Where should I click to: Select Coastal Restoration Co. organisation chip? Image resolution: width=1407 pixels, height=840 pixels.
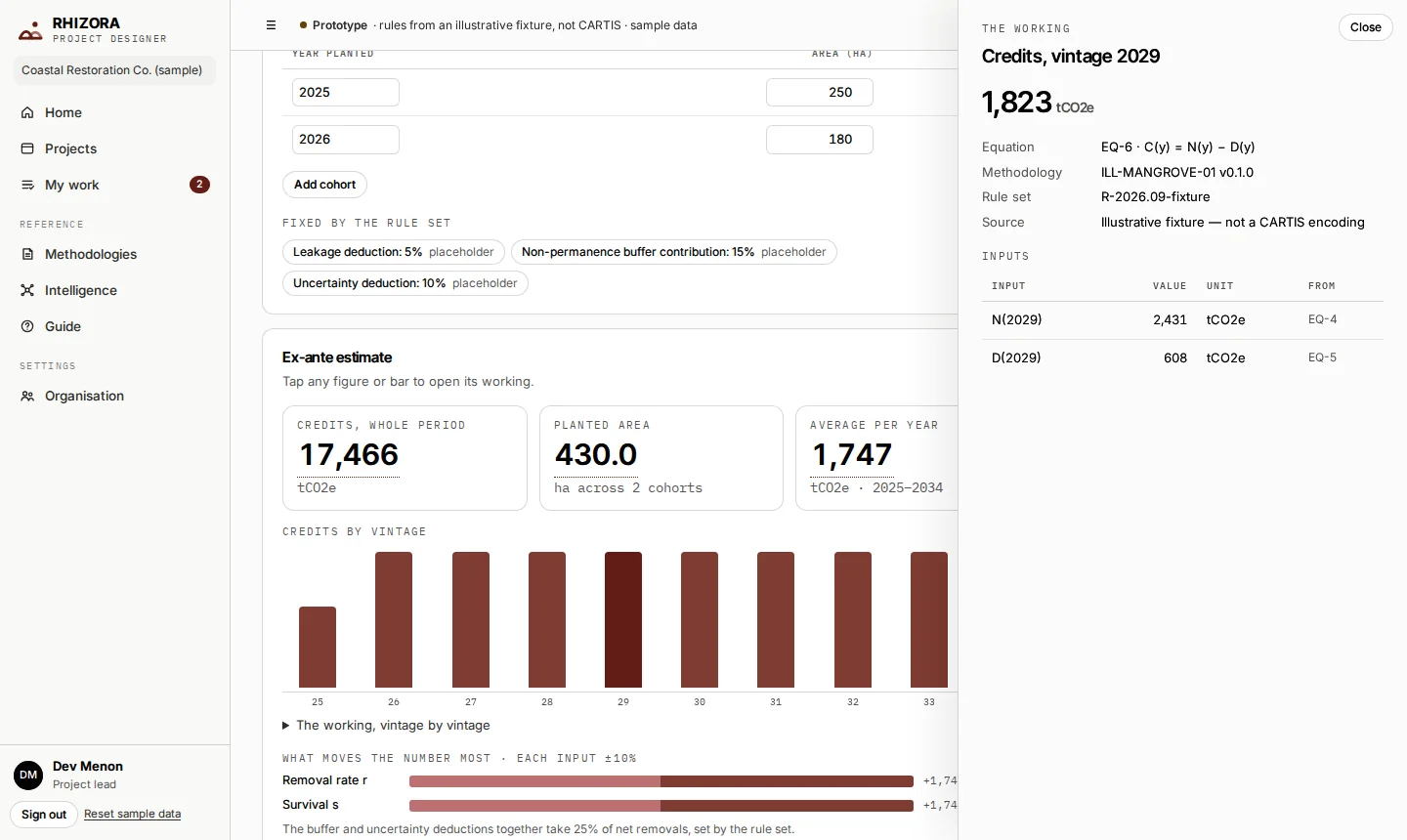pyautogui.click(x=114, y=70)
